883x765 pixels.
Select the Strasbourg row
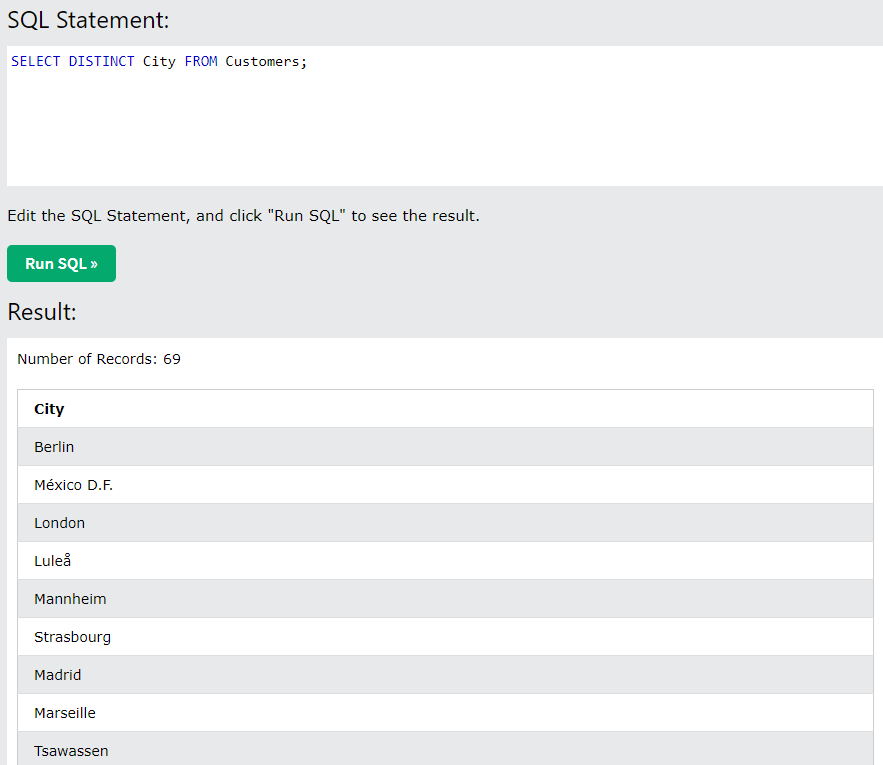tap(445, 637)
